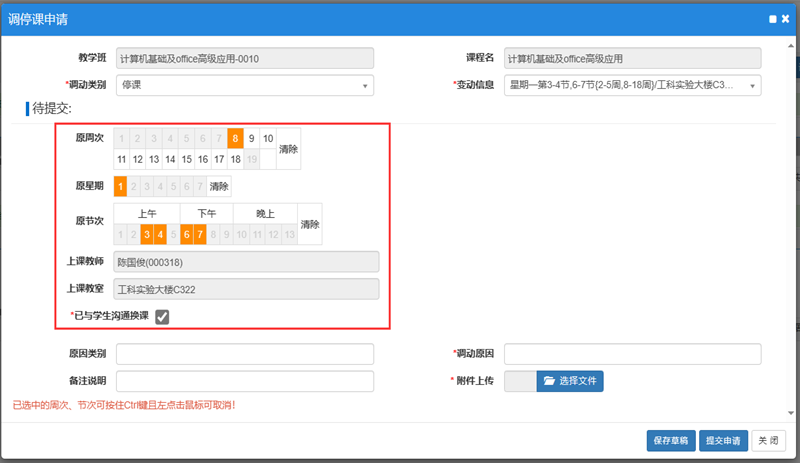
Task: Click into the 调动原因 input field
Action: coord(632,354)
